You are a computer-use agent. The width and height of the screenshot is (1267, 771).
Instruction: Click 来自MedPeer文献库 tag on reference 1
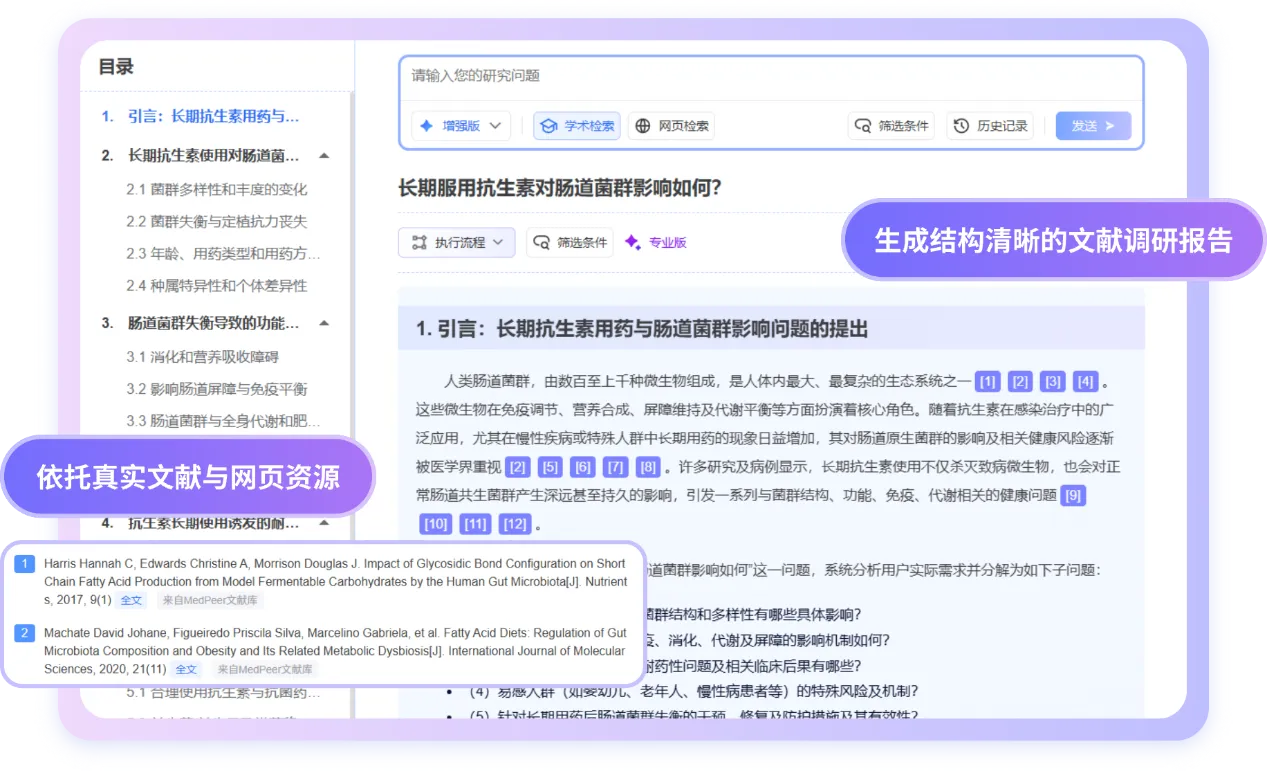coord(210,600)
